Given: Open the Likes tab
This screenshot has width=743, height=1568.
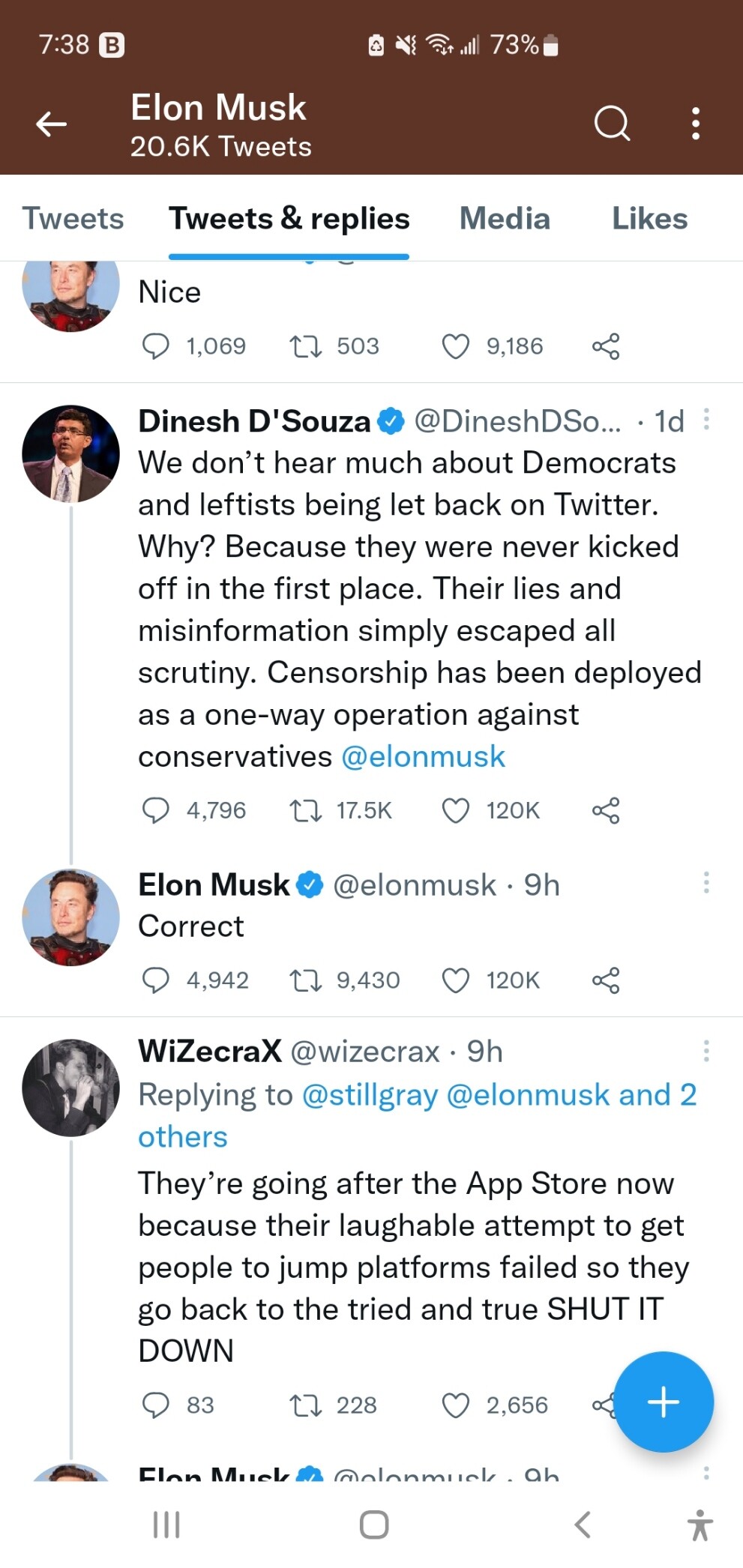Looking at the screenshot, I should [649, 219].
